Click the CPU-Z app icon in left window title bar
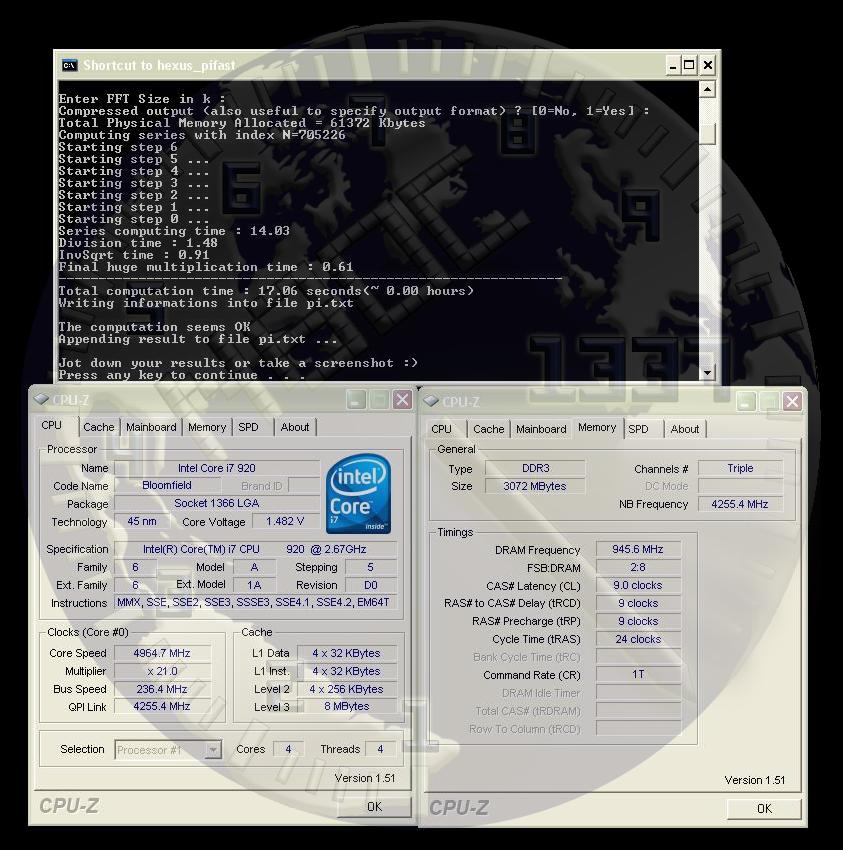Viewport: 843px width, 850px height. click(x=41, y=400)
